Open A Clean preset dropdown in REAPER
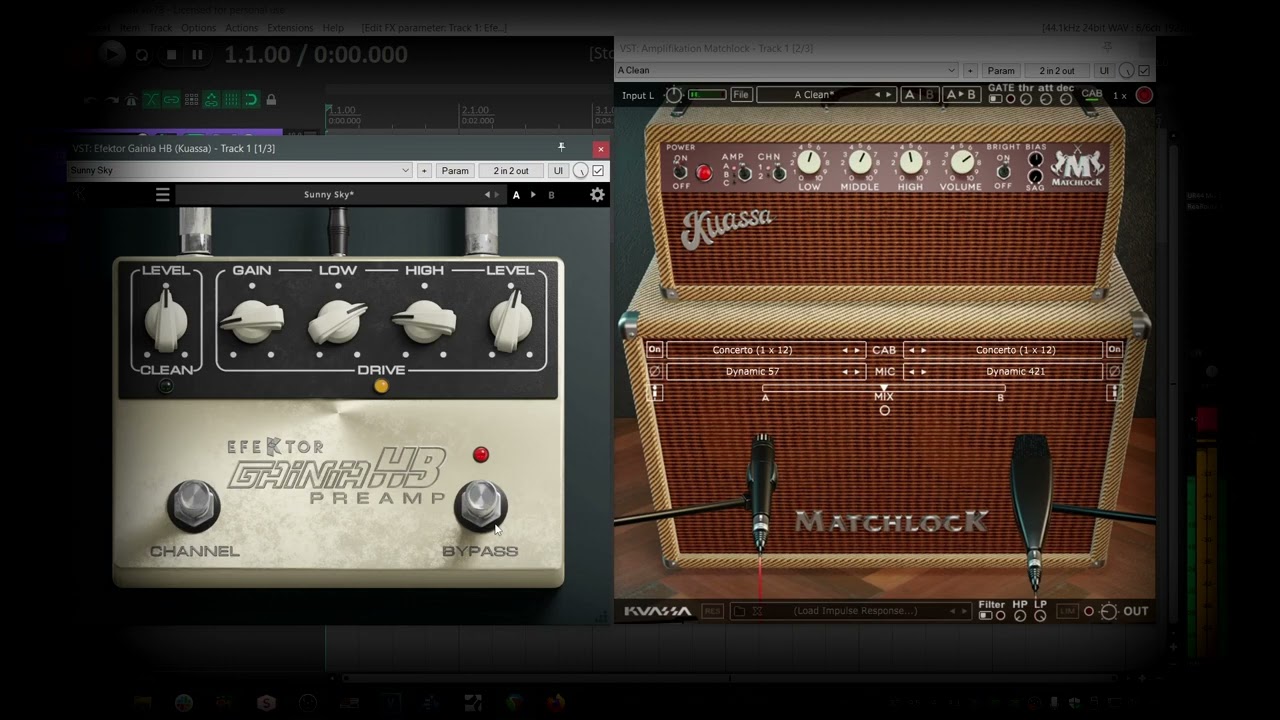The width and height of the screenshot is (1280, 720). pos(787,71)
